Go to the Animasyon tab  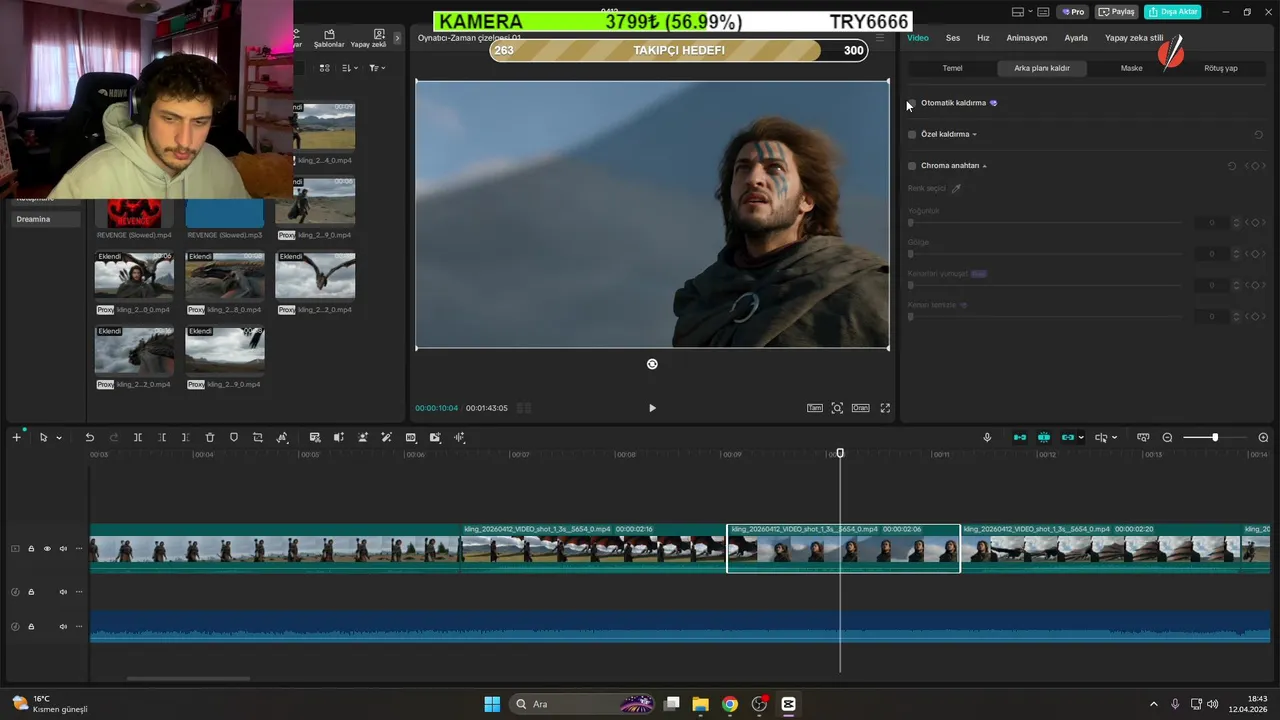(x=1027, y=38)
